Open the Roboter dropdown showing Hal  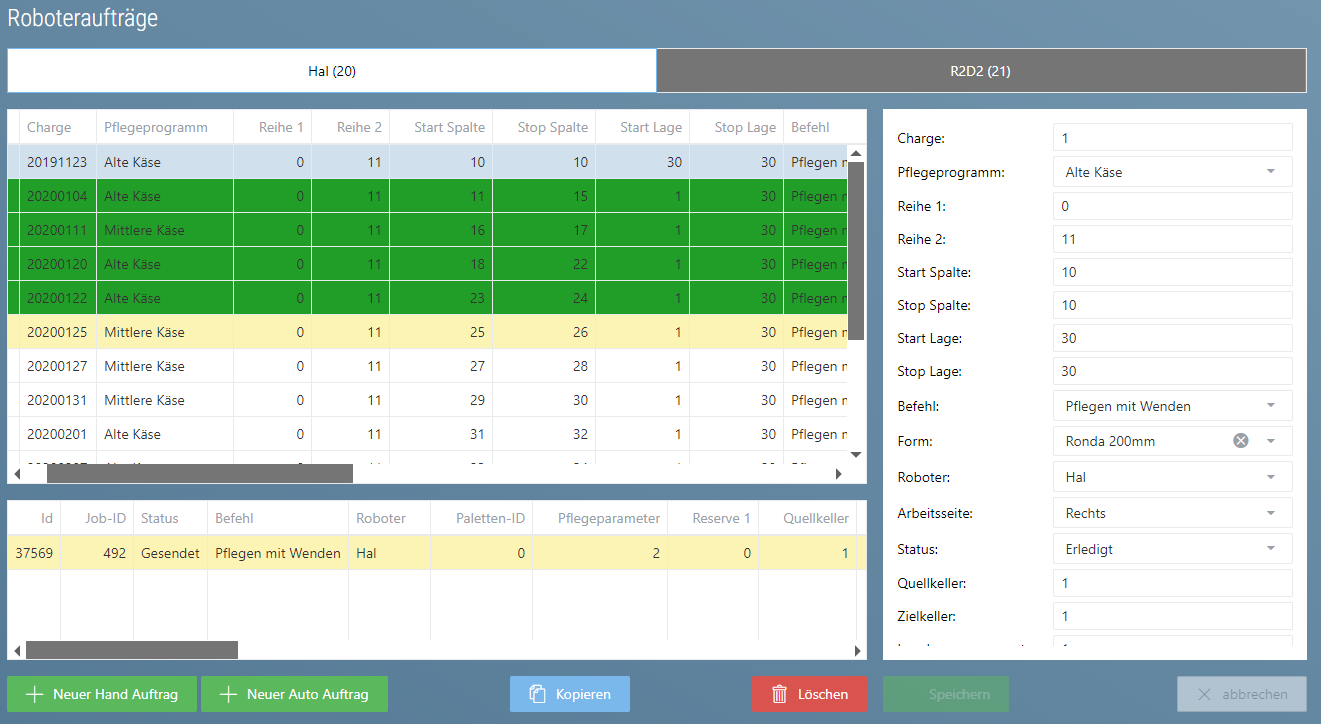(1173, 477)
